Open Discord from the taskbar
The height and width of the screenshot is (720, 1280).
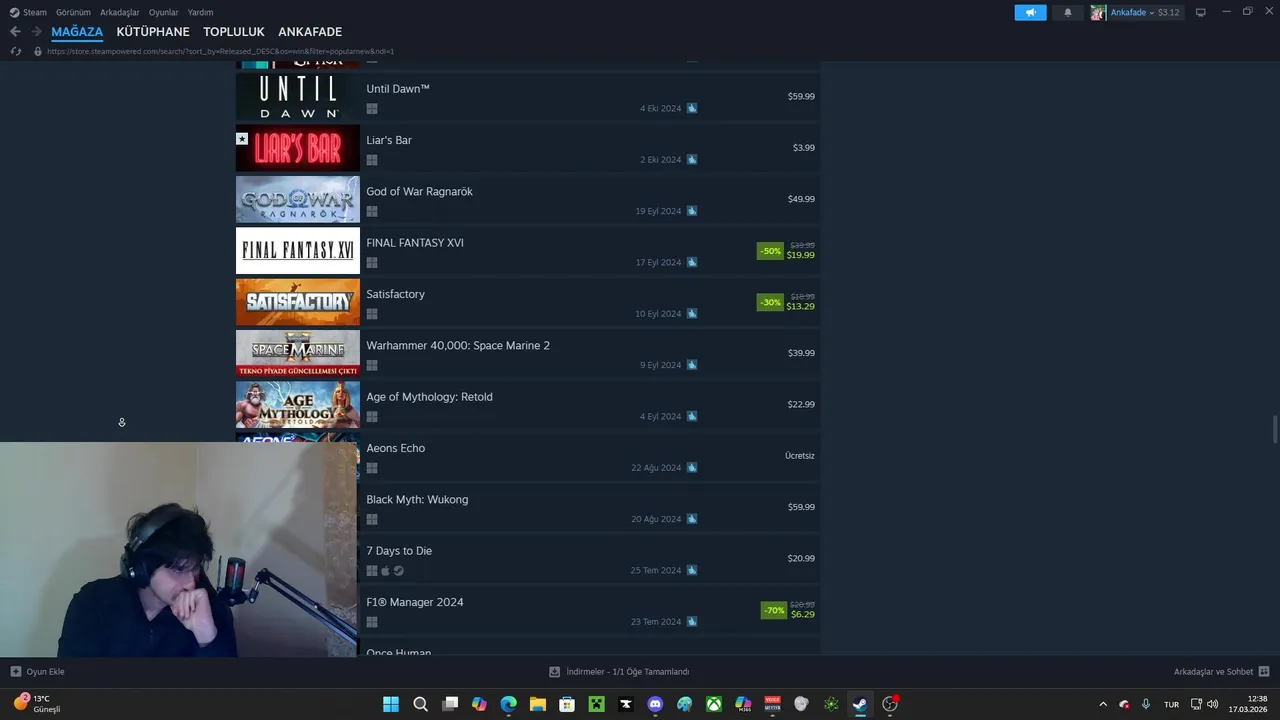click(655, 704)
